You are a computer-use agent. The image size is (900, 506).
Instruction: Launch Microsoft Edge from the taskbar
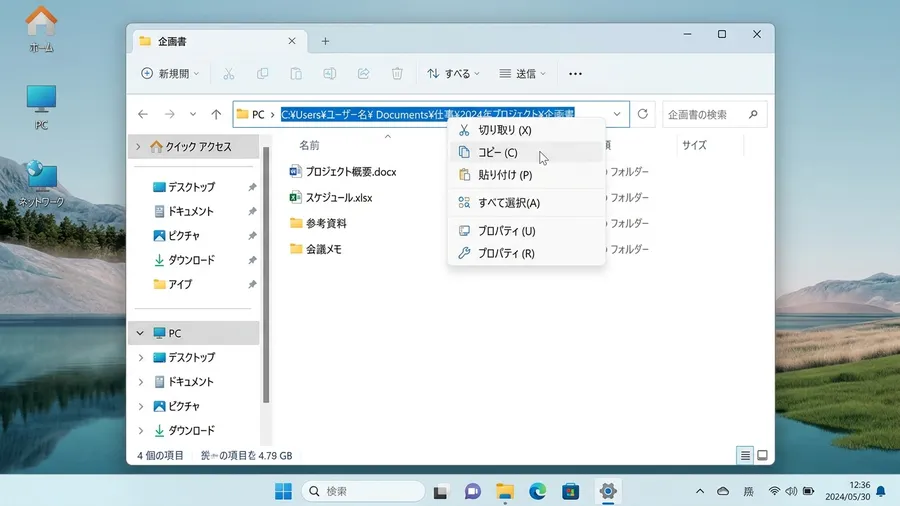coord(538,492)
